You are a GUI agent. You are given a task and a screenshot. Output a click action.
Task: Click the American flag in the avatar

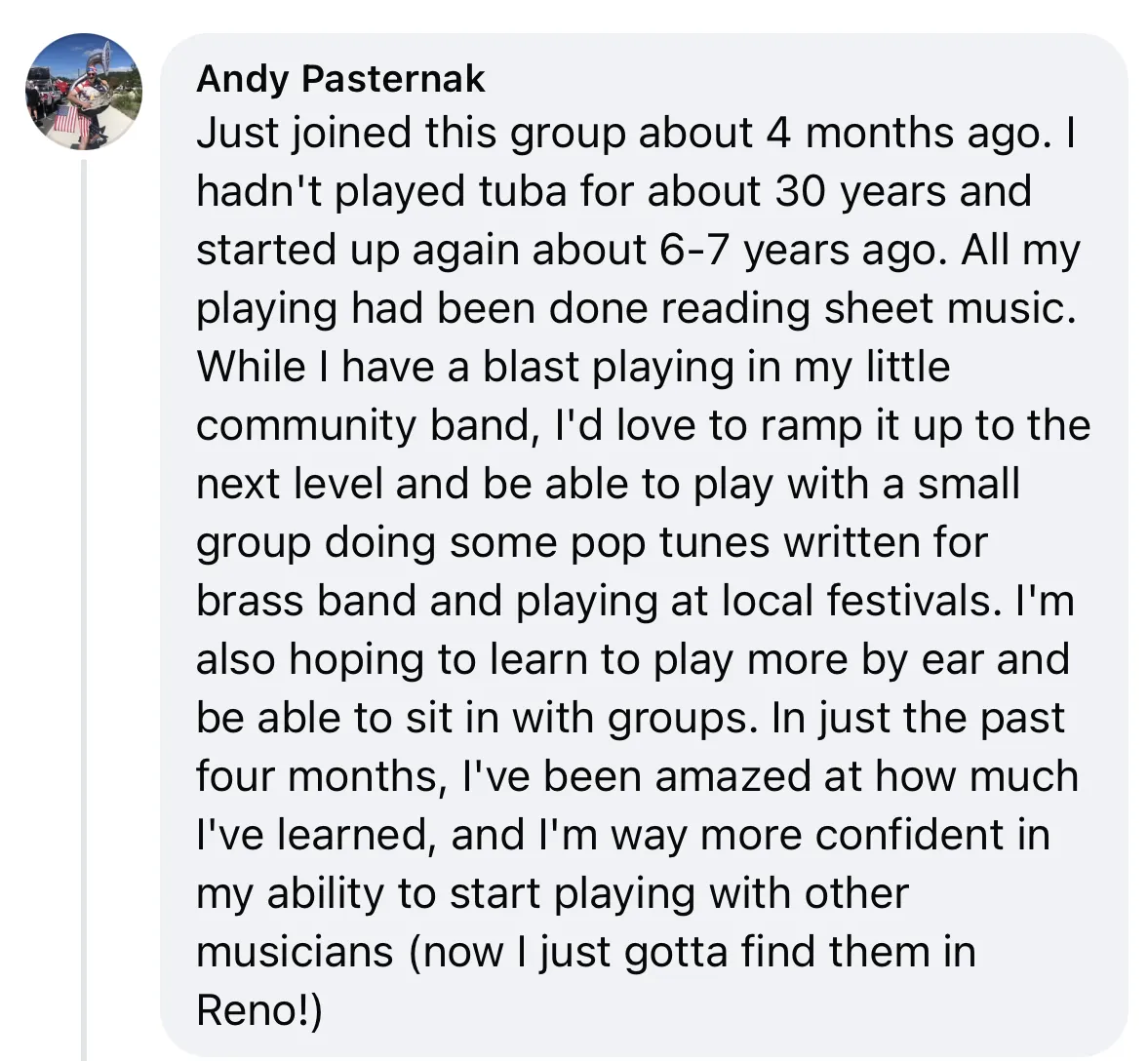[x=66, y=120]
